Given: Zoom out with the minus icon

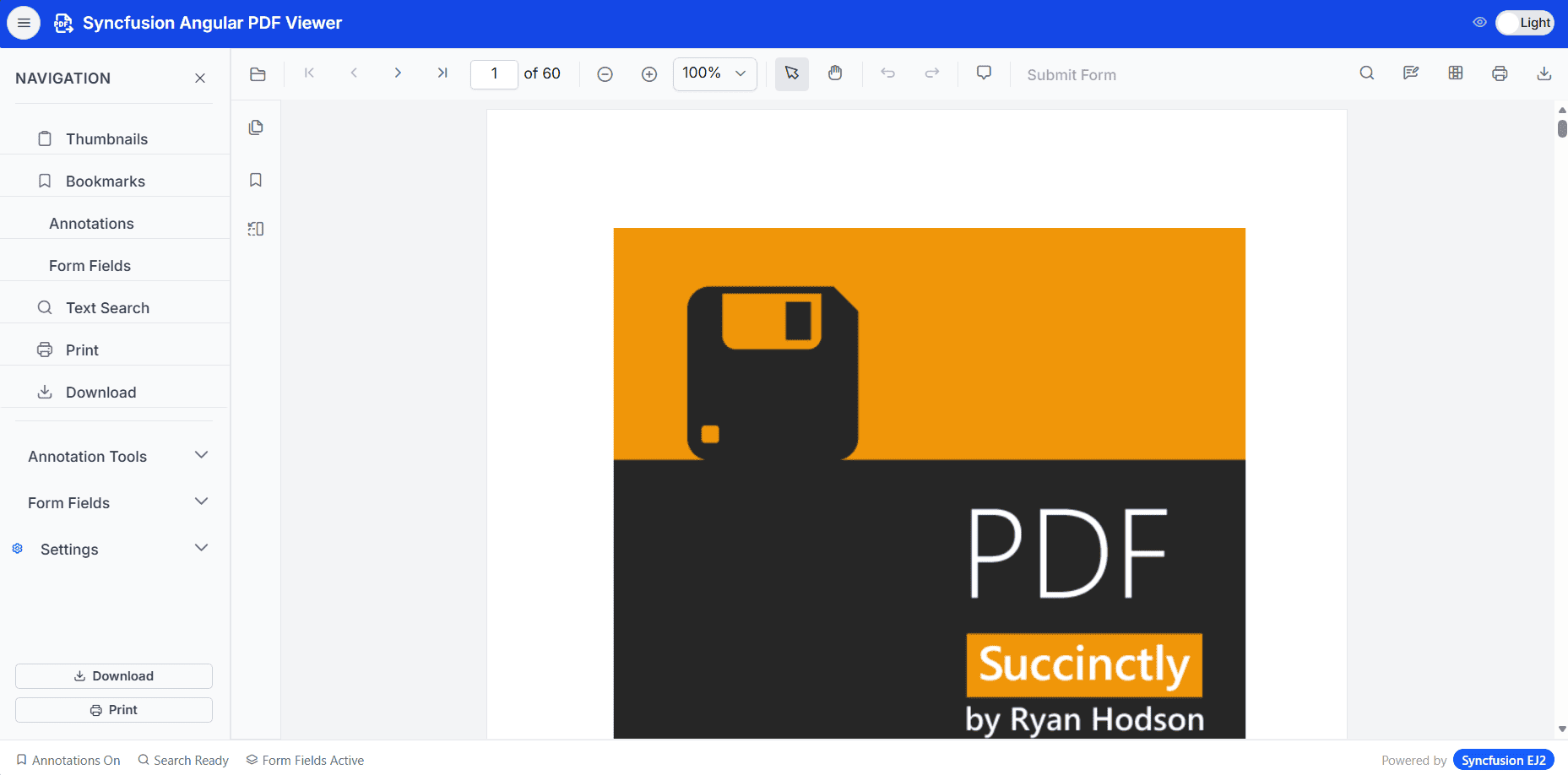Looking at the screenshot, I should (605, 74).
